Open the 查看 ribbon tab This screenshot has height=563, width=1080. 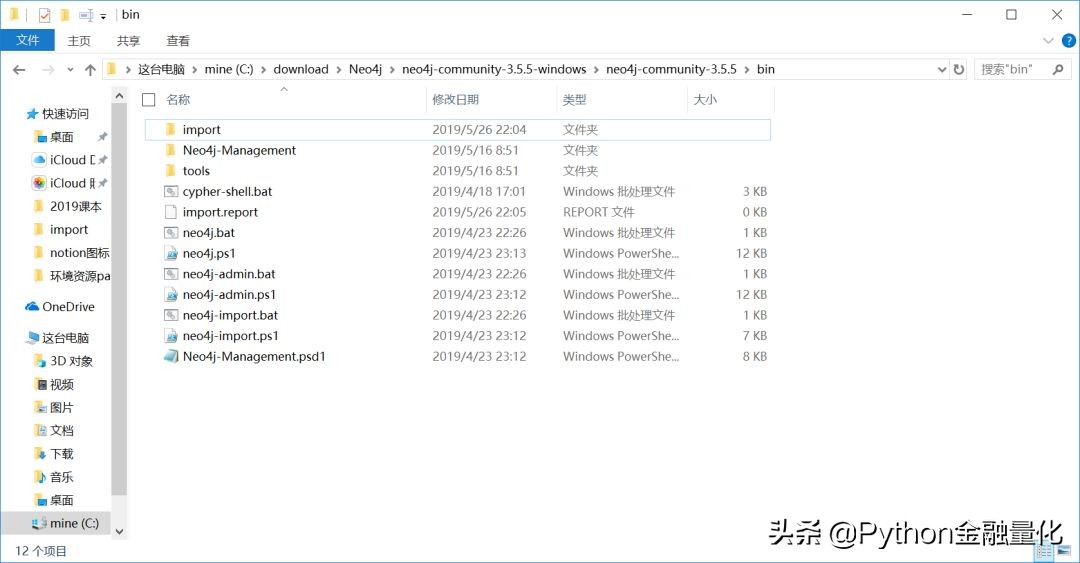[178, 41]
